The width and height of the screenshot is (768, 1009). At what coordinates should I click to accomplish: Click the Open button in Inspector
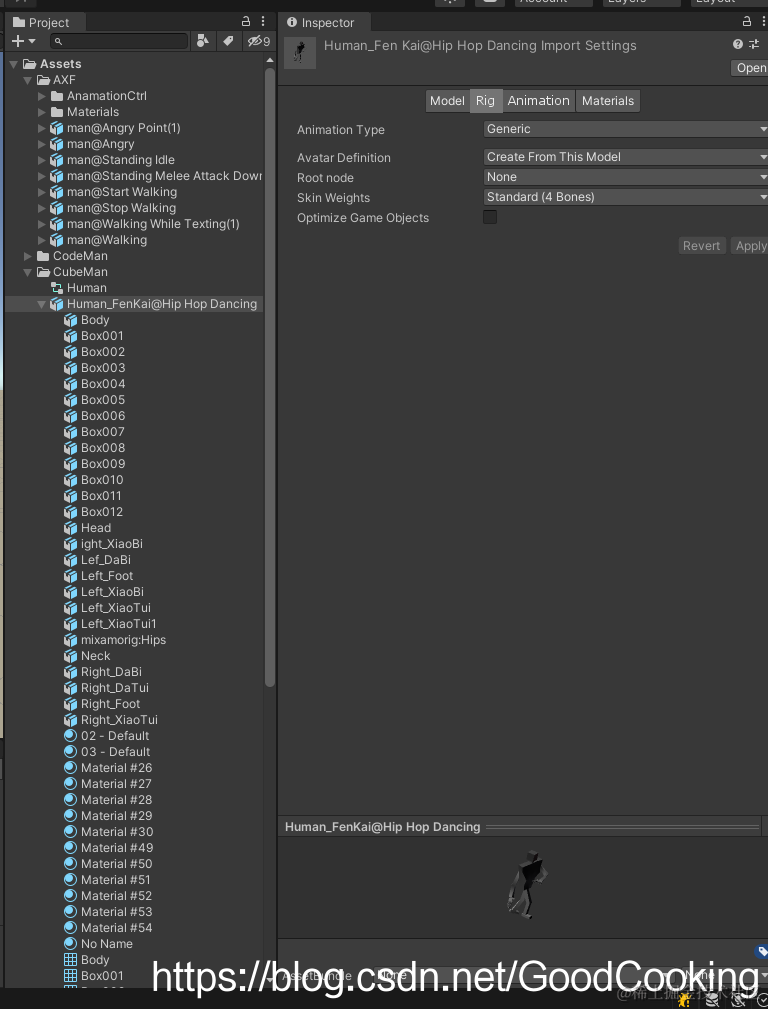750,68
